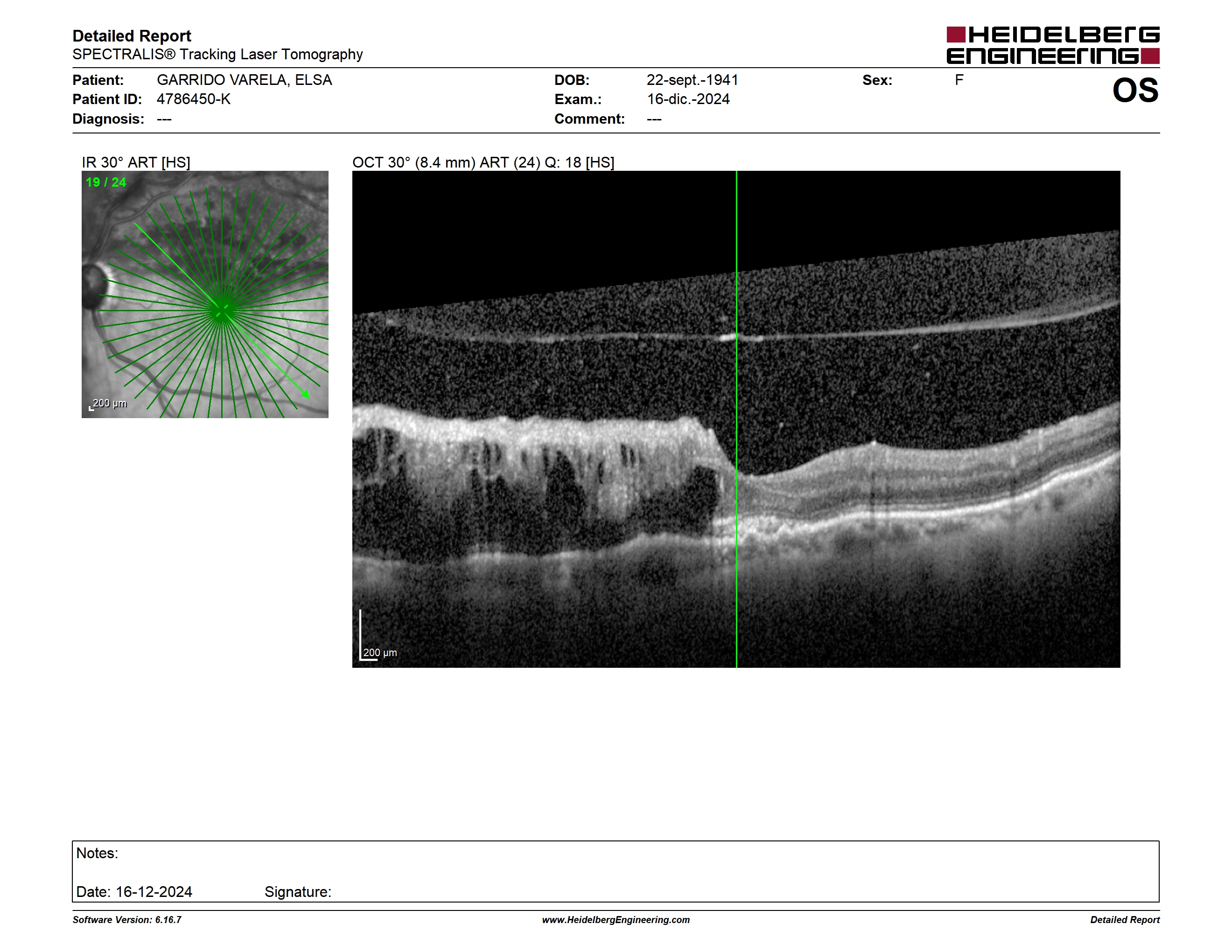Click 'Date: 16-12-2024' in notes box

tap(134, 892)
